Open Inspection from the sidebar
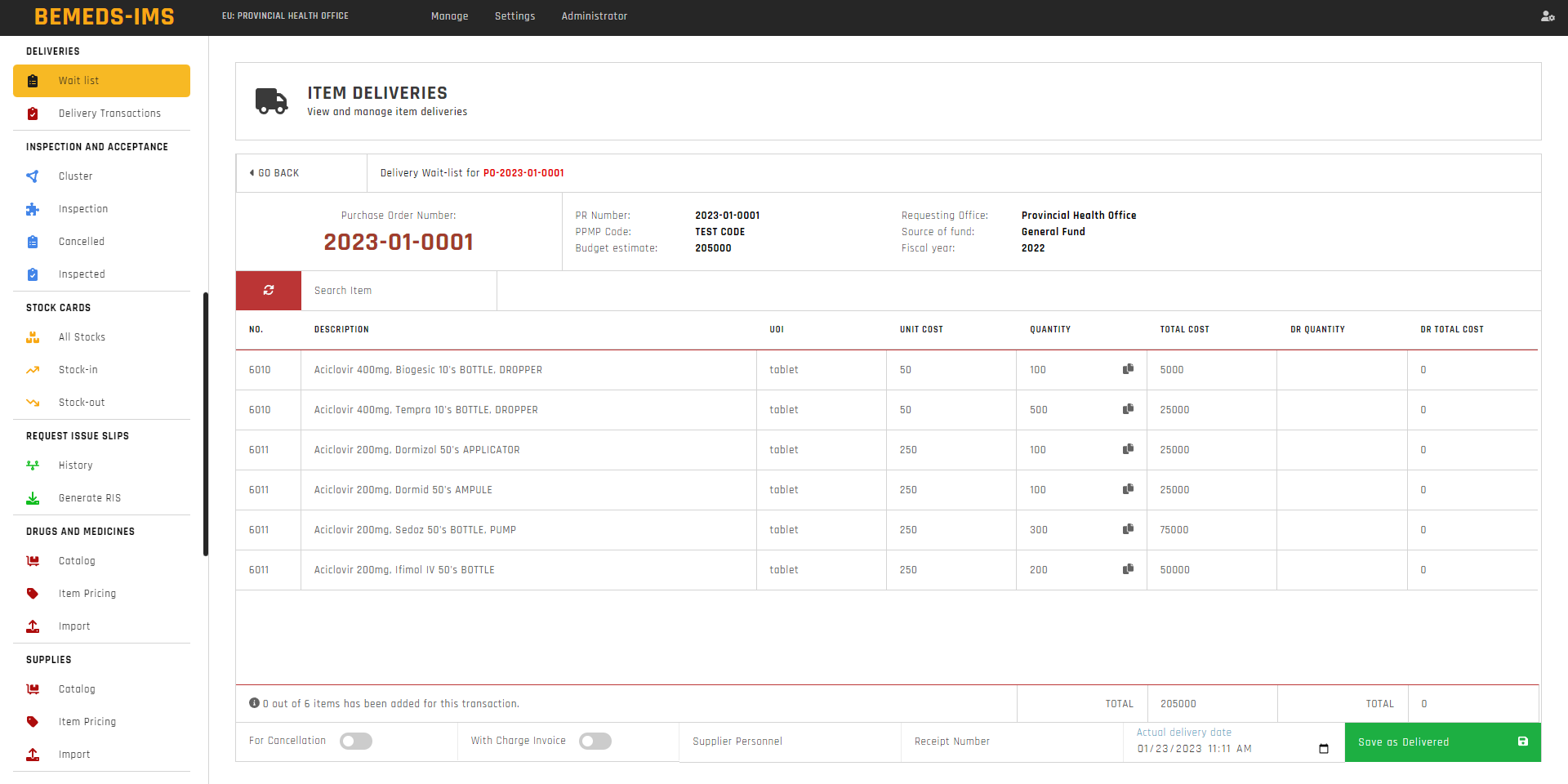 click(x=82, y=209)
